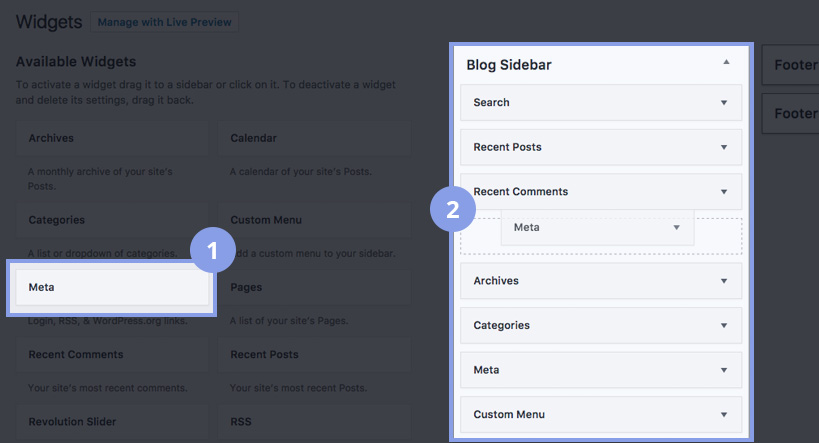Click the Pages available widget
Image resolution: width=819 pixels, height=443 pixels.
314,287
